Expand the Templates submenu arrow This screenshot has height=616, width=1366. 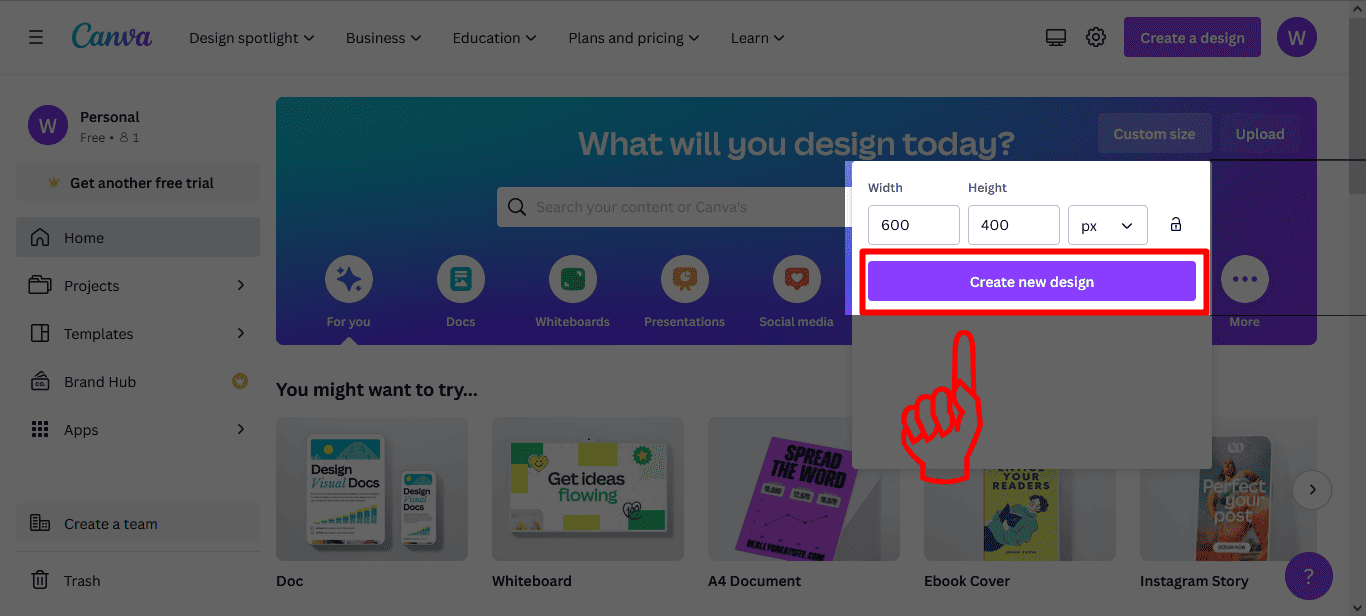[240, 333]
